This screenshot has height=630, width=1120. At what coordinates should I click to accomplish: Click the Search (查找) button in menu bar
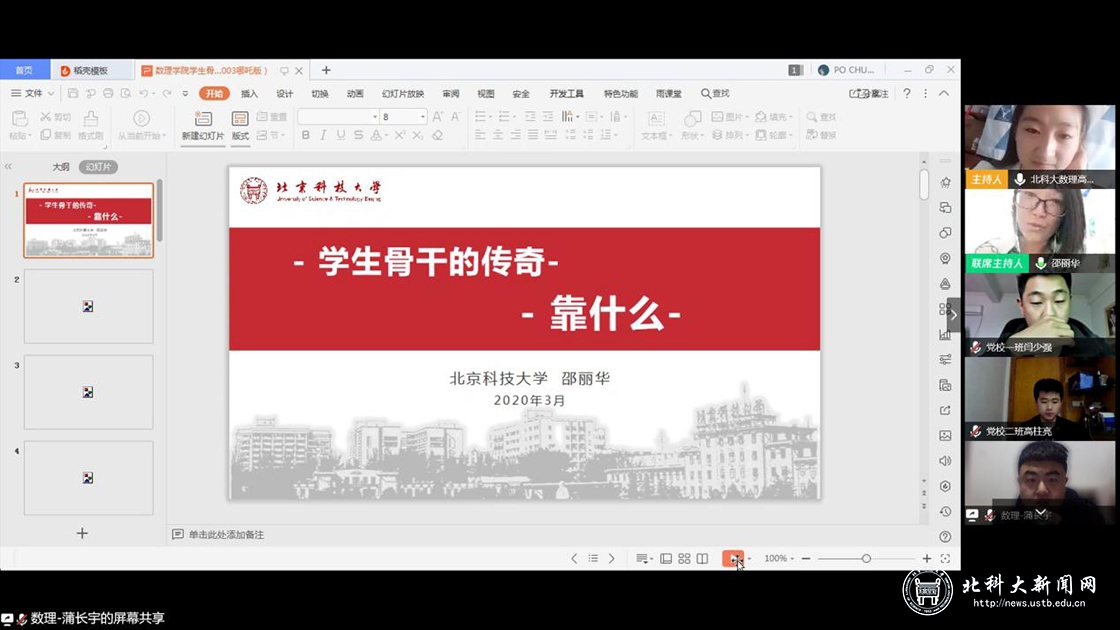point(715,93)
